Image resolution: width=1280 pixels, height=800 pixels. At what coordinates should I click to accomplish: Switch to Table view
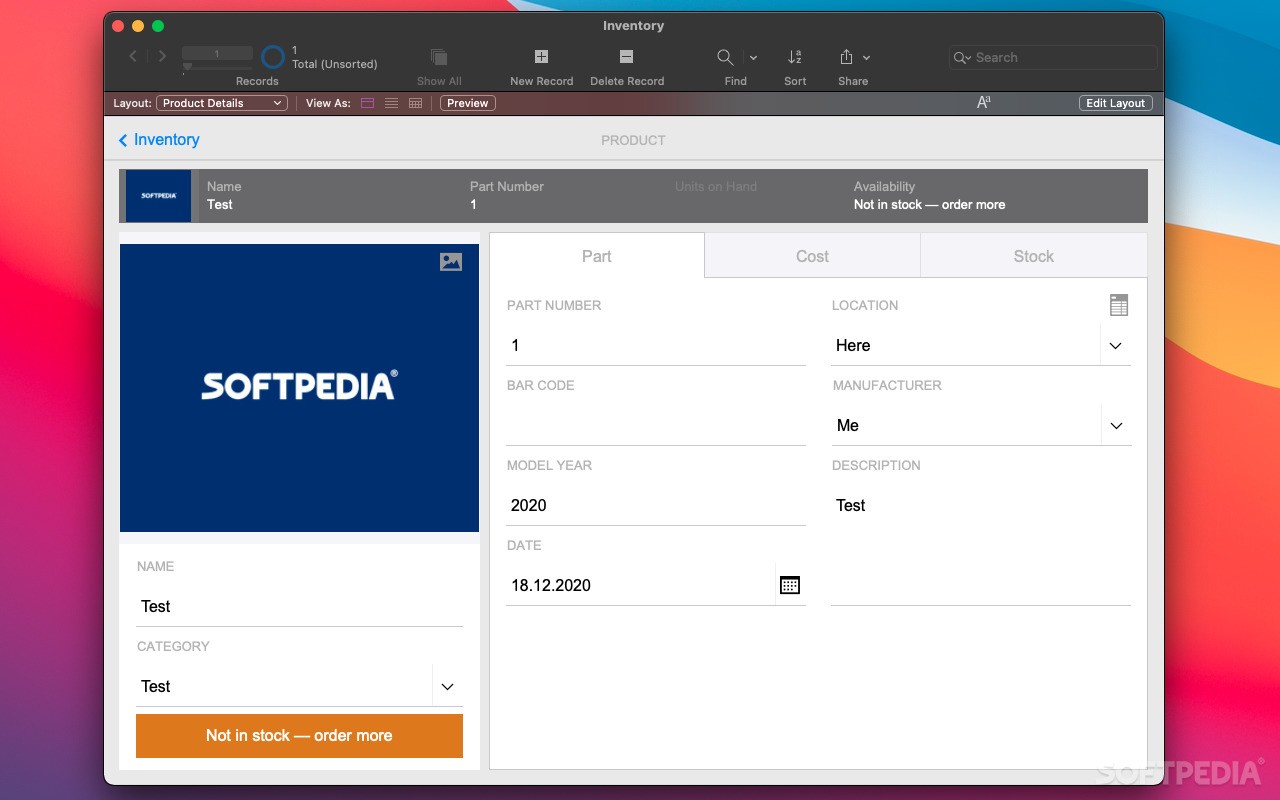pyautogui.click(x=416, y=103)
